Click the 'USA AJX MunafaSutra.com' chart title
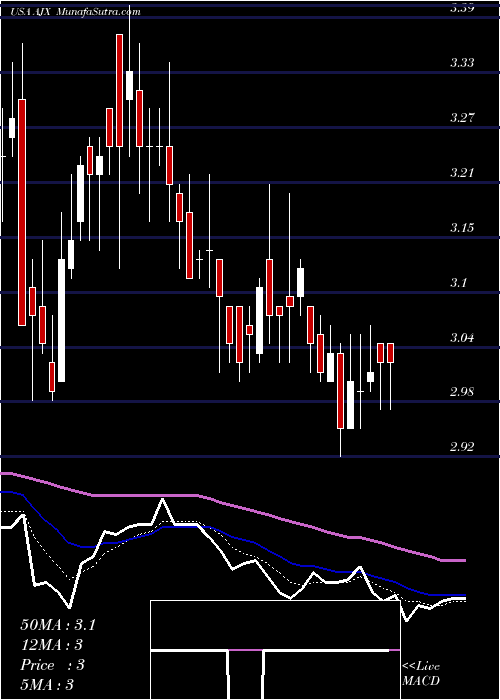The width and height of the screenshot is (500, 700). coord(76,12)
